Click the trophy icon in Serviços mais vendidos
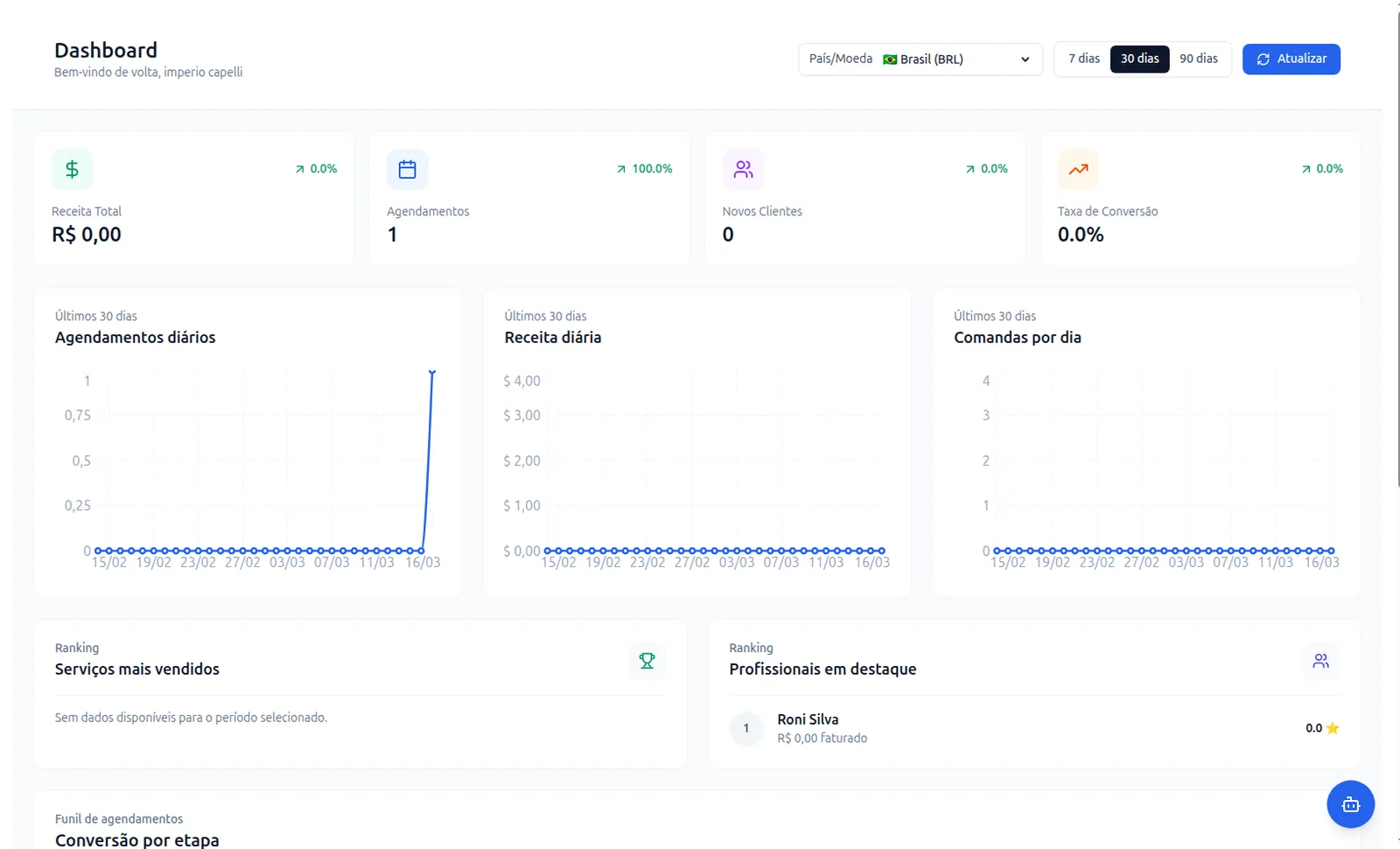1400x849 pixels. (x=647, y=661)
